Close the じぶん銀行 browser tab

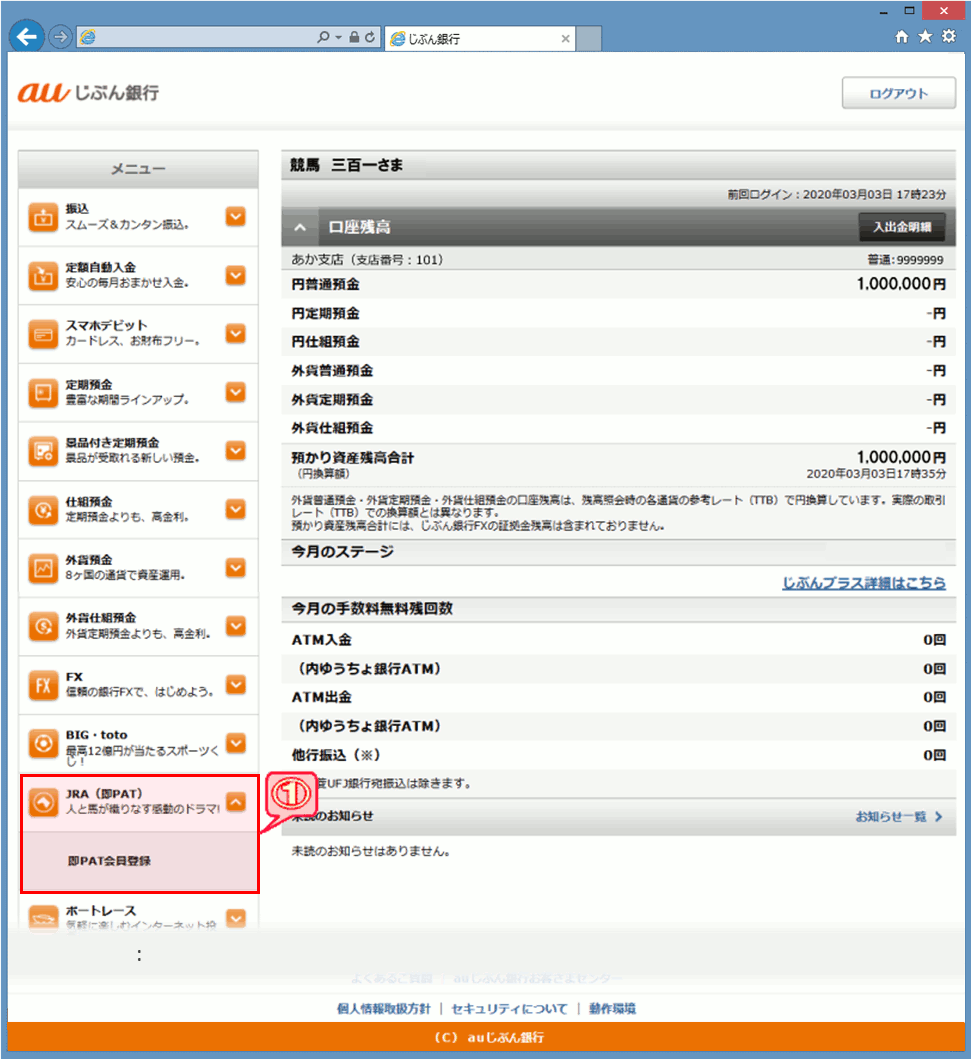point(565,39)
